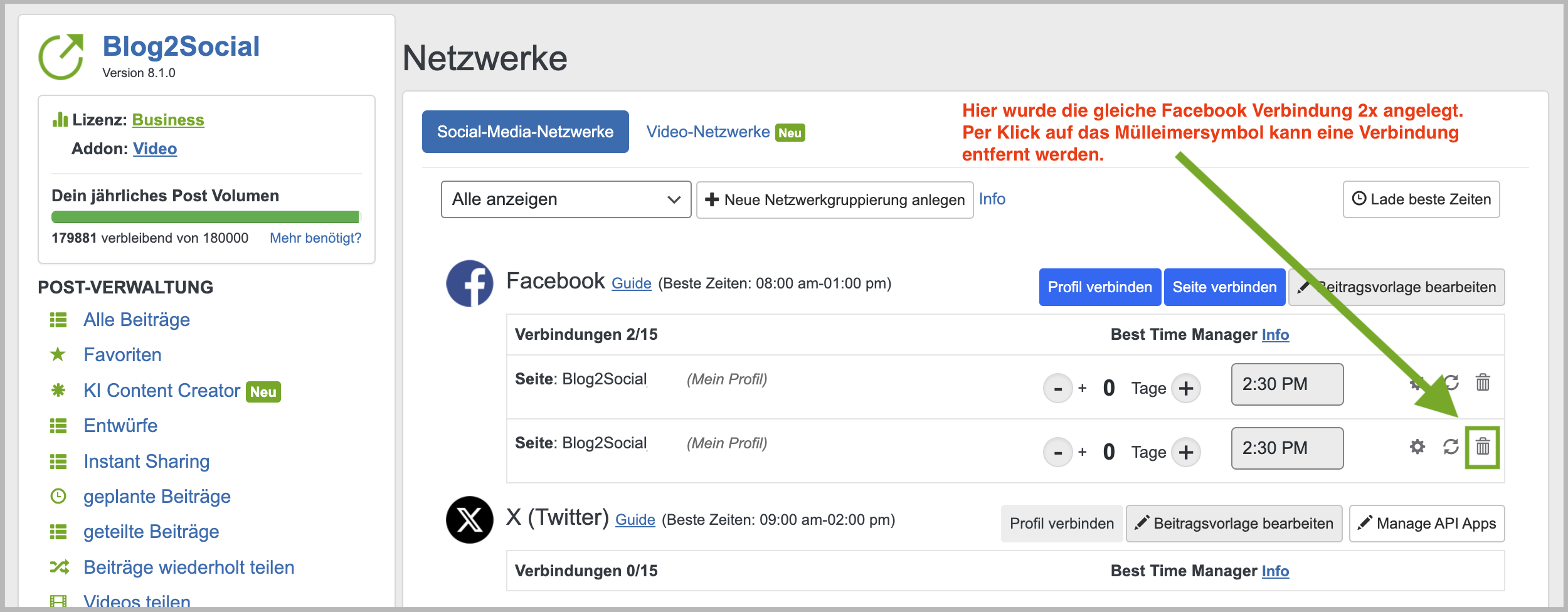Click the geplante Beiträge clock icon
This screenshot has width=1568, height=612.
[x=58, y=497]
